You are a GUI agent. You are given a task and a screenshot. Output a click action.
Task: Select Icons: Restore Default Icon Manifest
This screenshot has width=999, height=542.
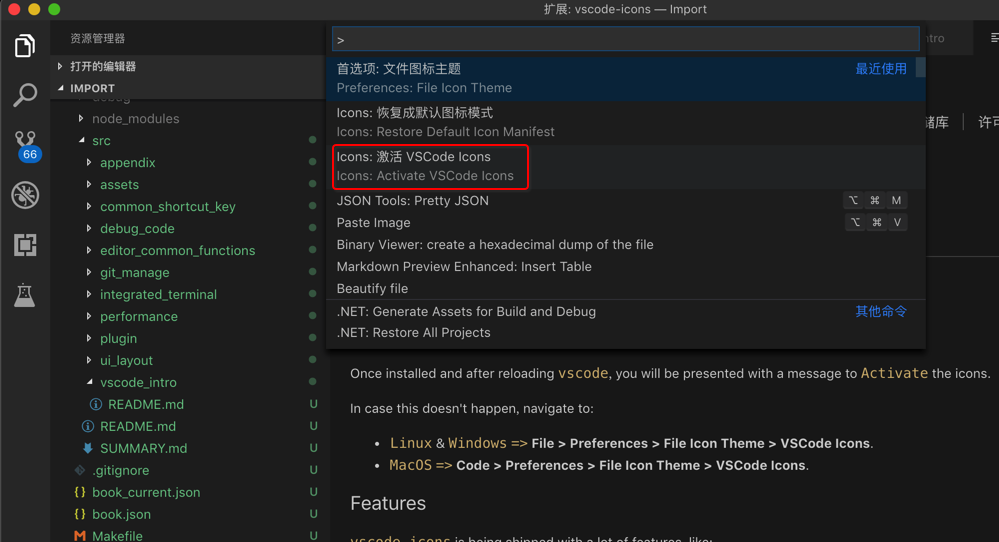626,122
